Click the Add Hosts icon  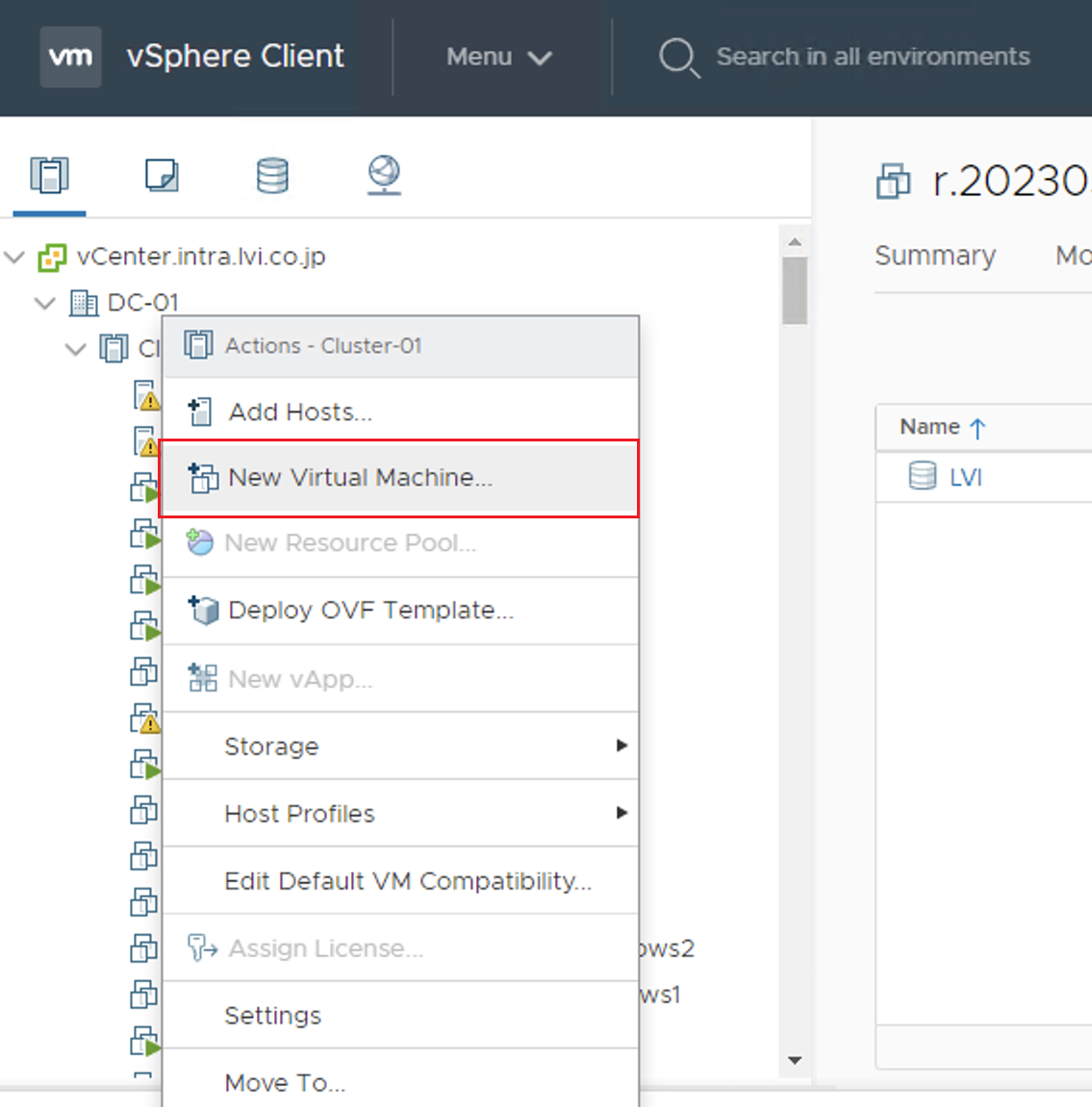(x=200, y=412)
